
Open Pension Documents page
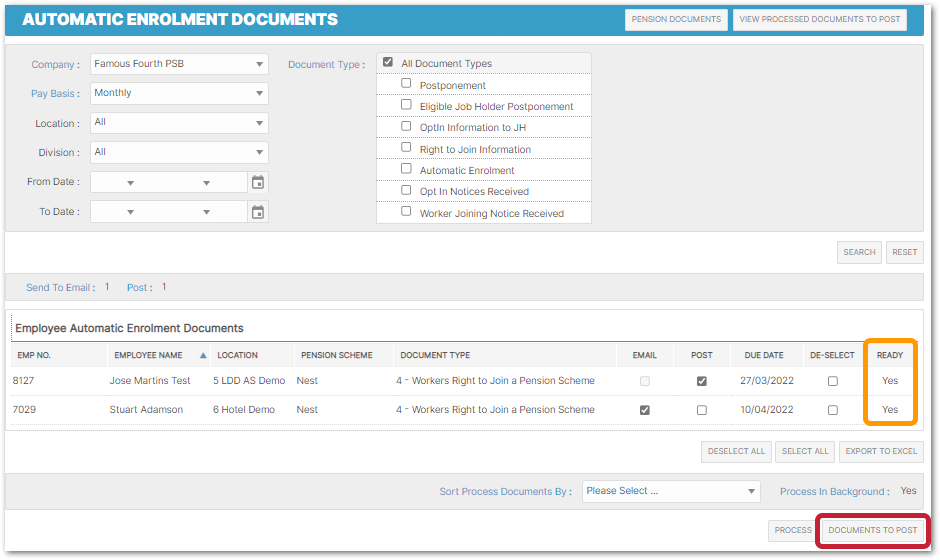tap(676, 19)
